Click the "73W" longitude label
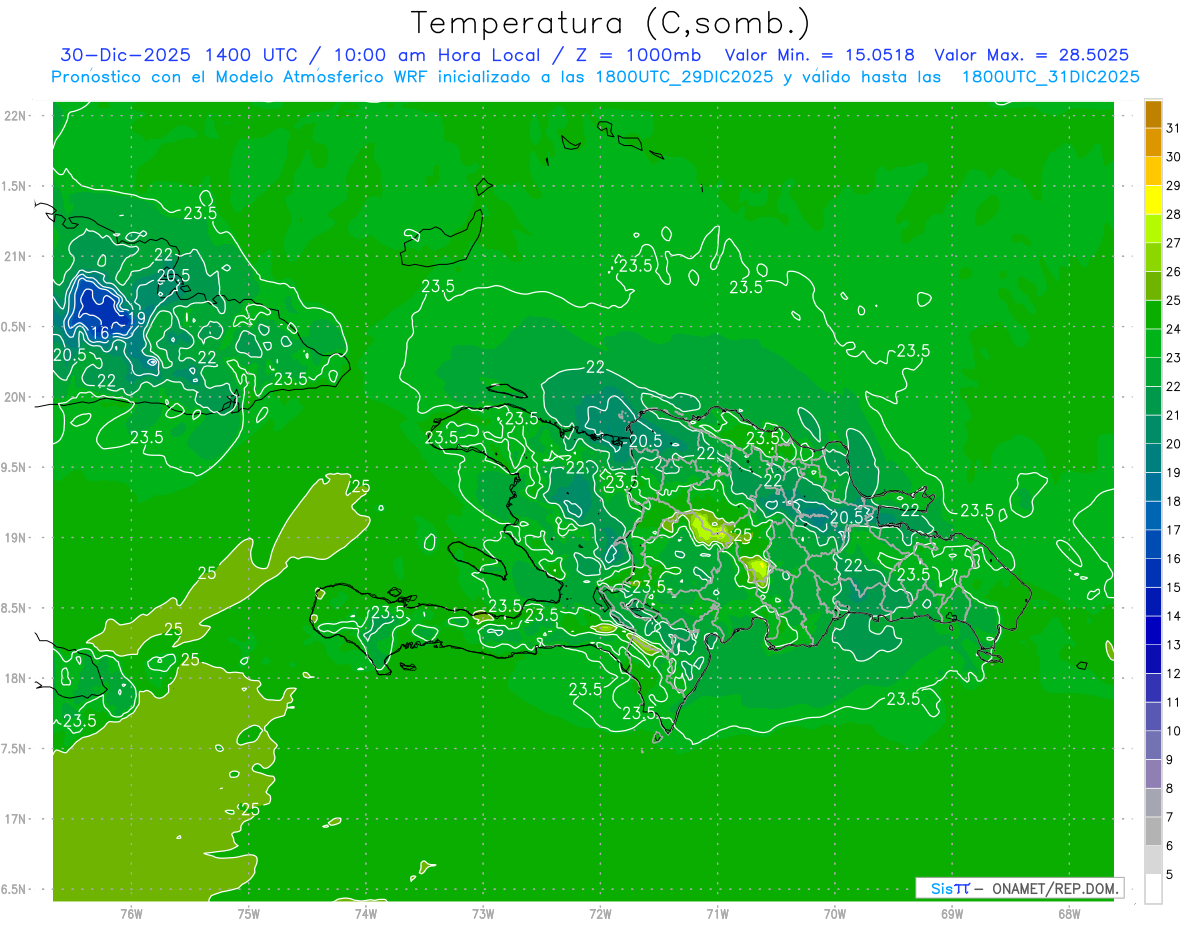The width and height of the screenshot is (1200, 927). [x=483, y=913]
